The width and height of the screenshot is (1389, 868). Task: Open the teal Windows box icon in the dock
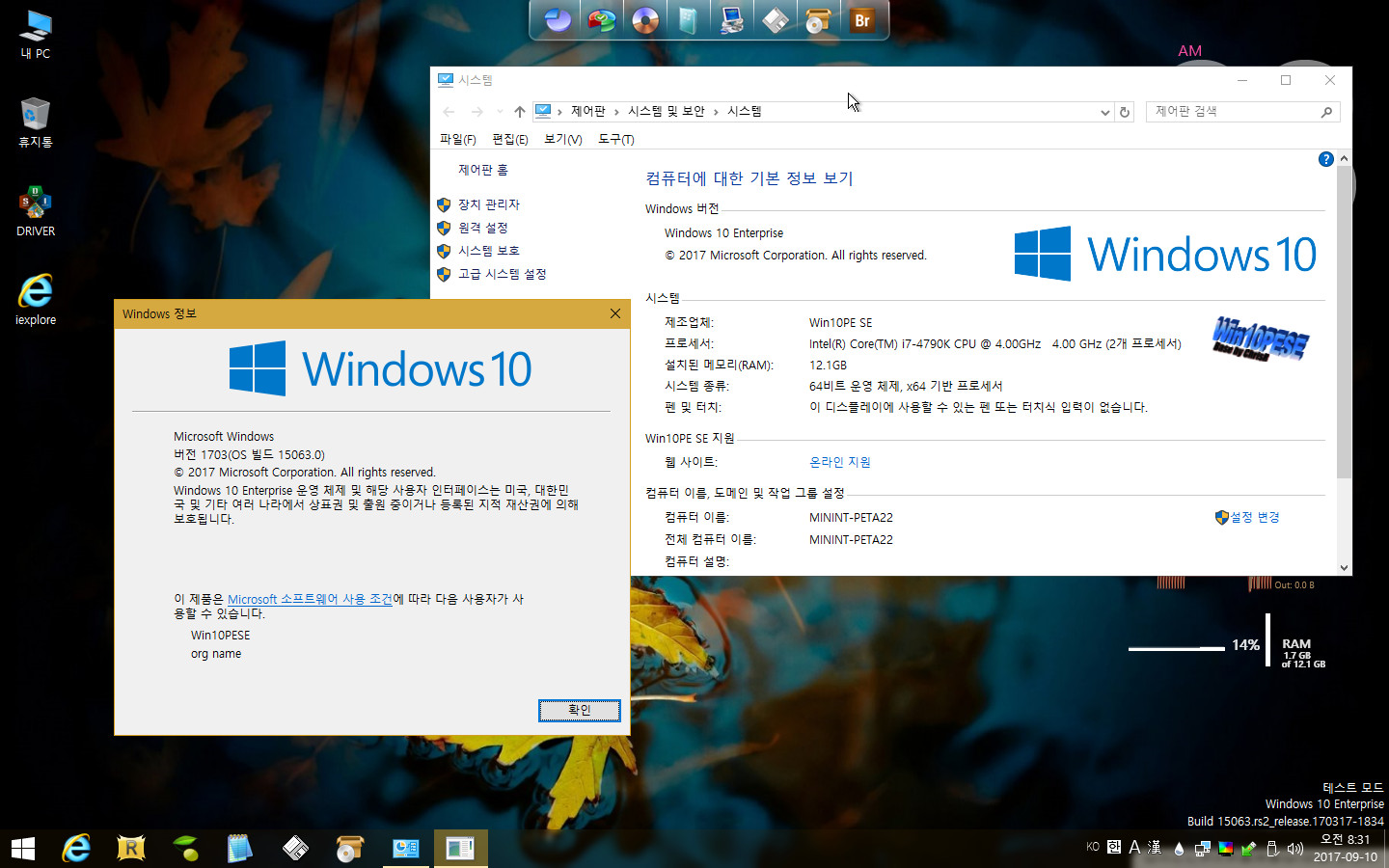pos(688,19)
